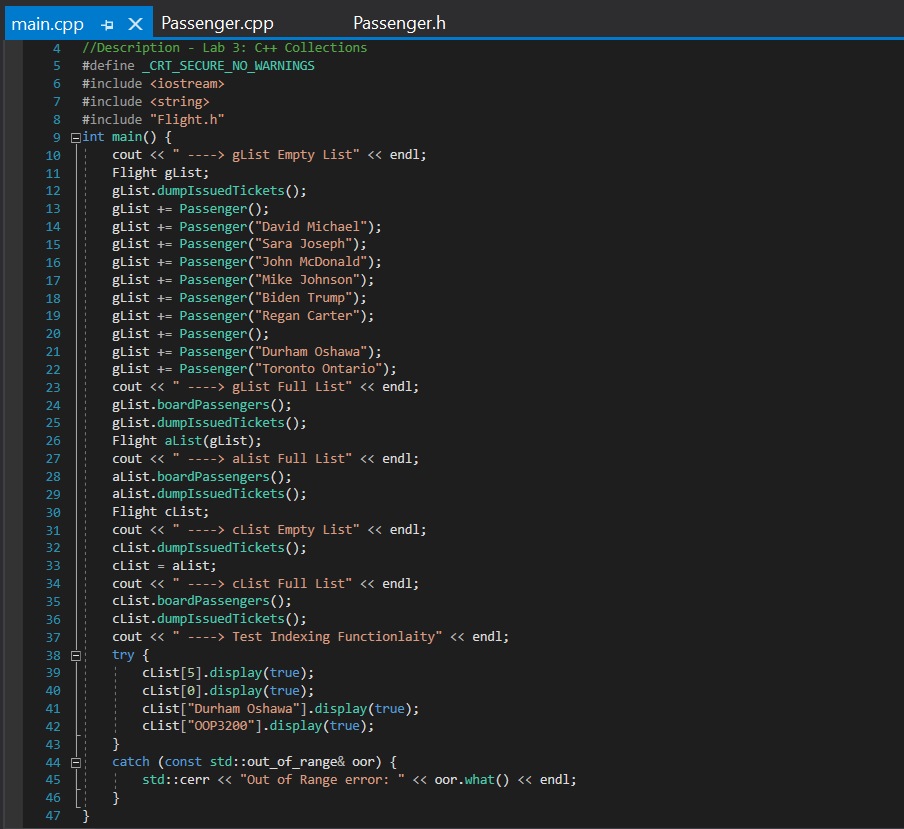Collapse the int main() function block
The image size is (904, 829).
pyautogui.click(x=75, y=137)
